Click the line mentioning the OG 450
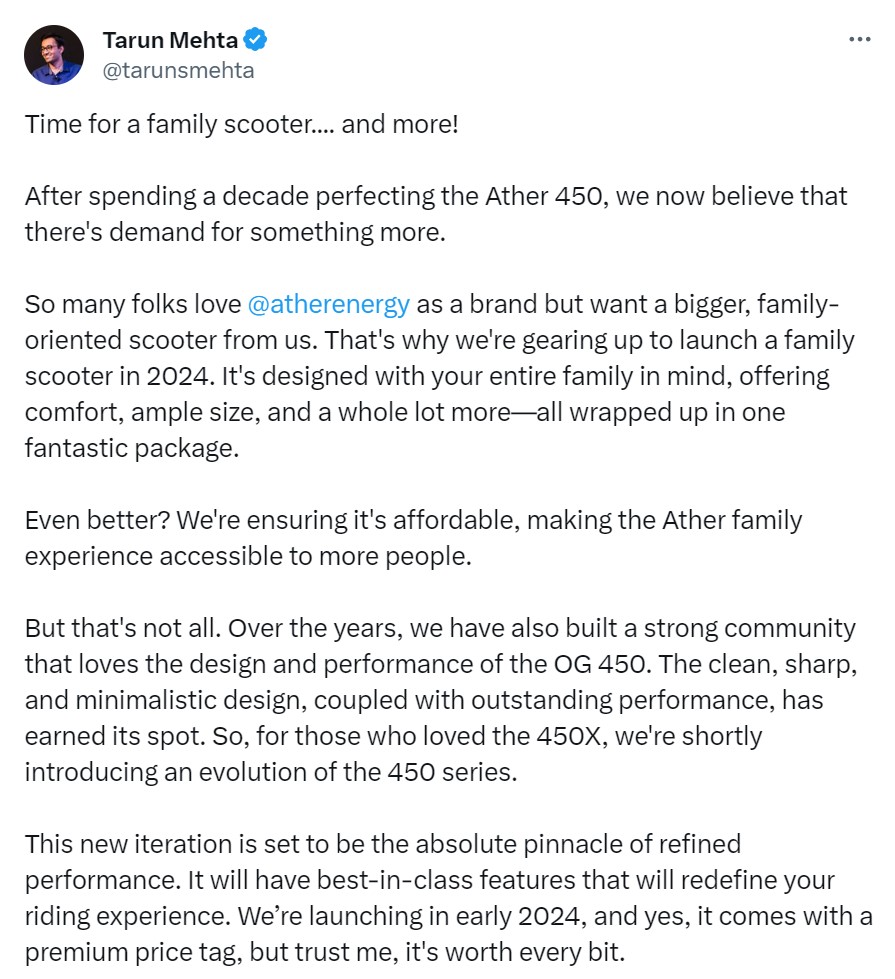This screenshot has height=979, width=895. [x=441, y=664]
